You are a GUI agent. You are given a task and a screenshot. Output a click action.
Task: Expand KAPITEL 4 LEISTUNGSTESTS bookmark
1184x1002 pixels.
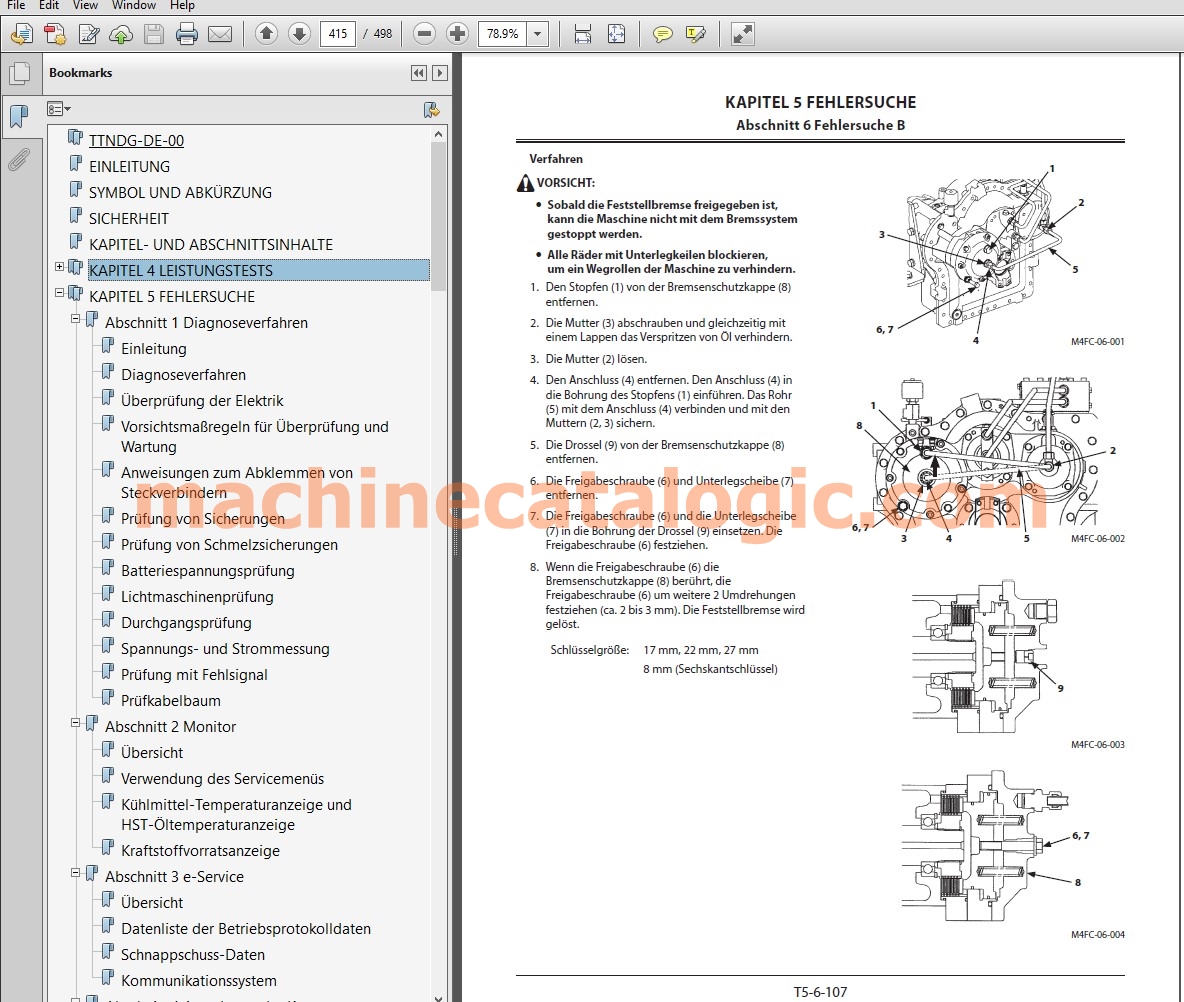(59, 267)
